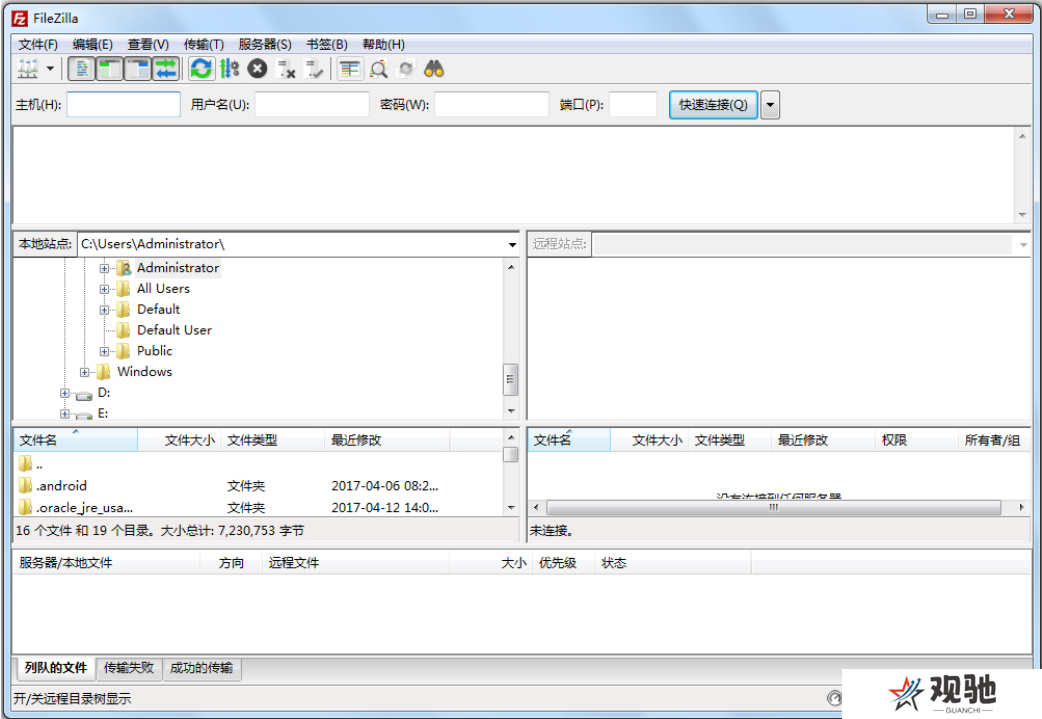Image resolution: width=1042 pixels, height=719 pixels.
Task: Click the local file list scroll down arrow
Action: point(510,508)
